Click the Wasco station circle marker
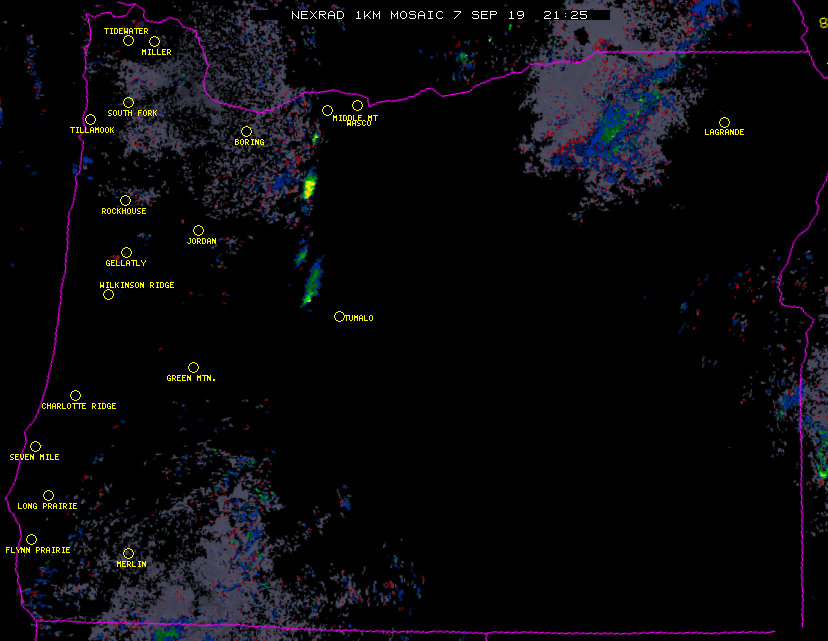Viewport: 828px width, 641px height. [357, 105]
